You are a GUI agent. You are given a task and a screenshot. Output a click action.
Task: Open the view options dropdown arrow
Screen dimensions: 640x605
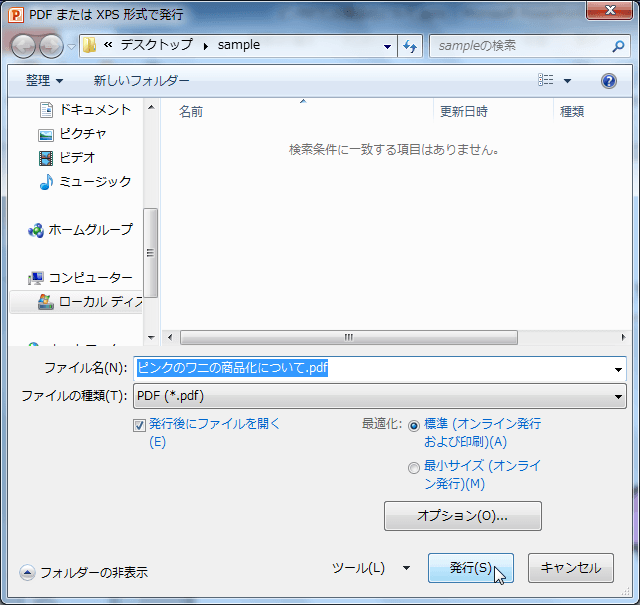pos(567,81)
